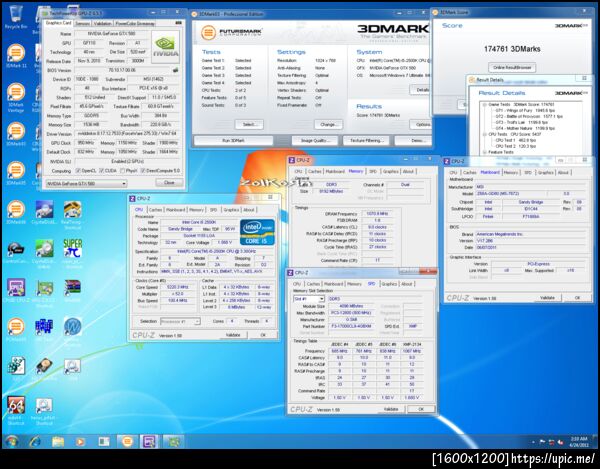Toggle the PhysX checkbox in GPU-Z
This screenshot has width=600, height=469.
pos(122,171)
